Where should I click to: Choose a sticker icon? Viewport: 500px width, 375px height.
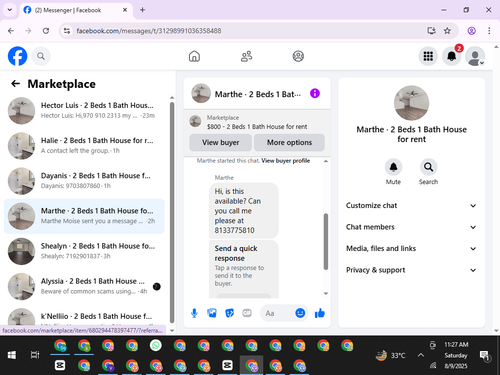pyautogui.click(x=229, y=313)
